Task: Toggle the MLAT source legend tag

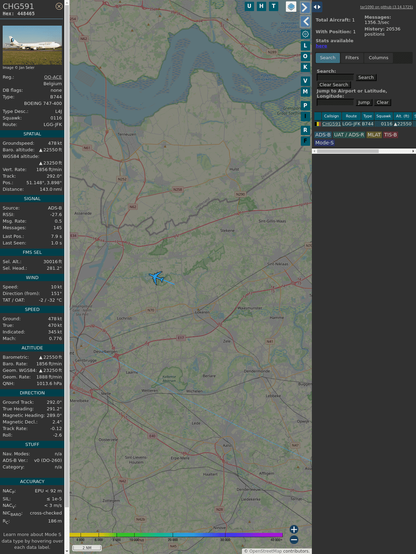Action: pyautogui.click(x=374, y=135)
